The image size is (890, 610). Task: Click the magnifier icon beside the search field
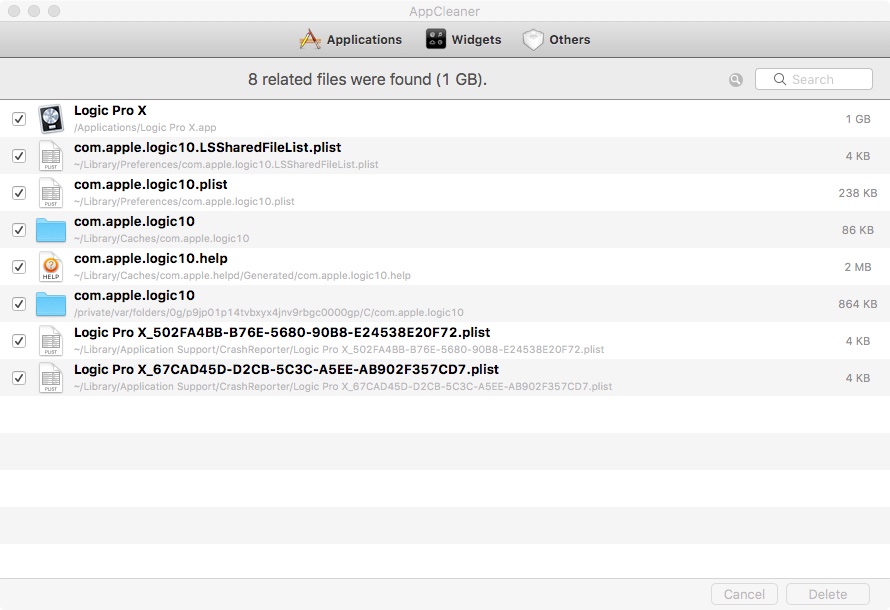point(736,80)
